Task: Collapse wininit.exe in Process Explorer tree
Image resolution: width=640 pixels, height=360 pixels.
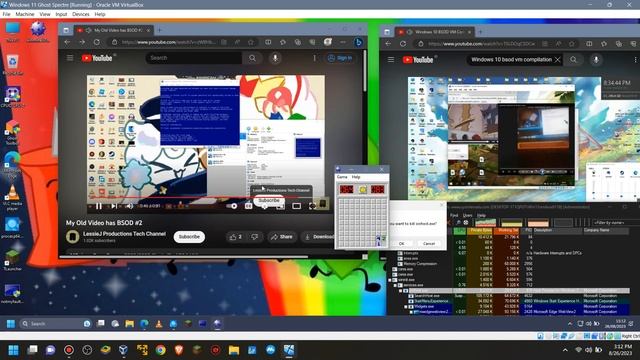Action: 390,280
